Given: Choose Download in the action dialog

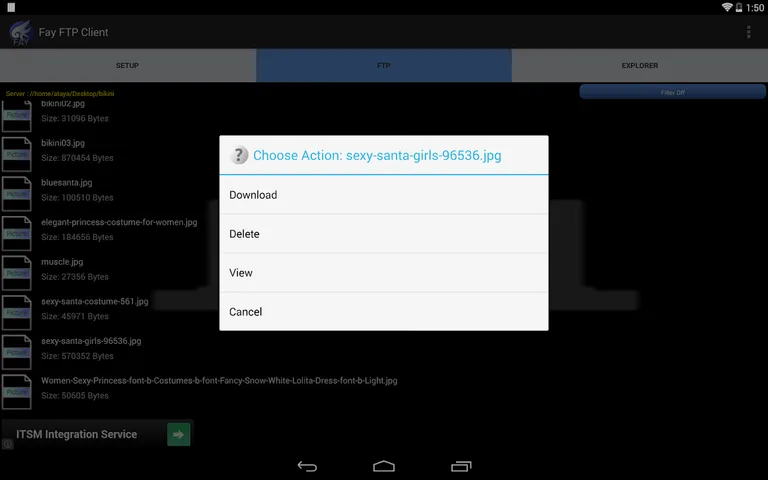Looking at the screenshot, I should [384, 194].
